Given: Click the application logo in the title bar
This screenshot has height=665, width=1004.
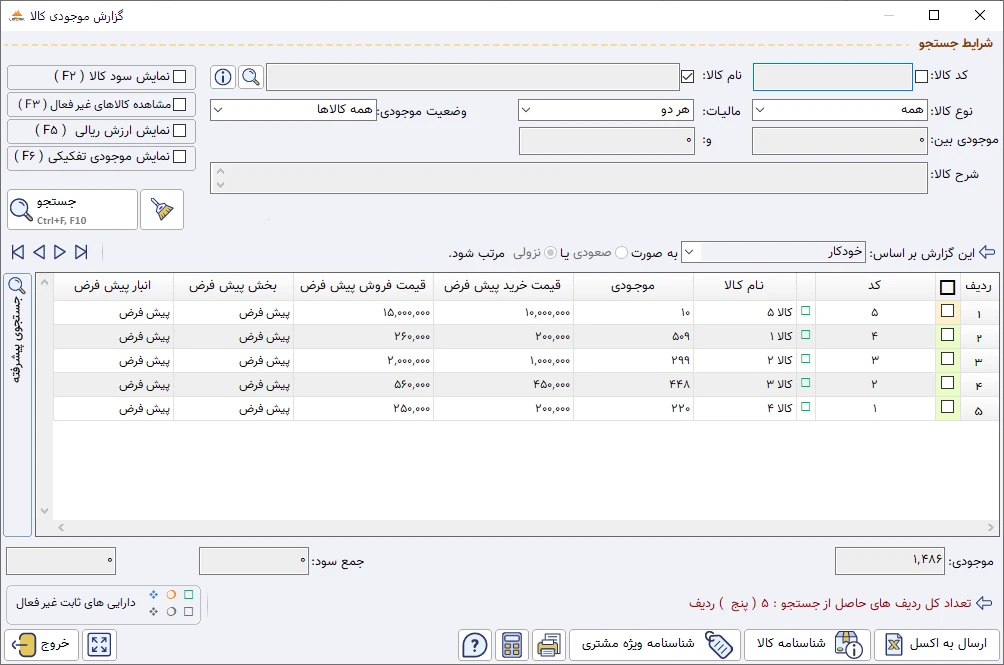Looking at the screenshot, I should [x=17, y=15].
